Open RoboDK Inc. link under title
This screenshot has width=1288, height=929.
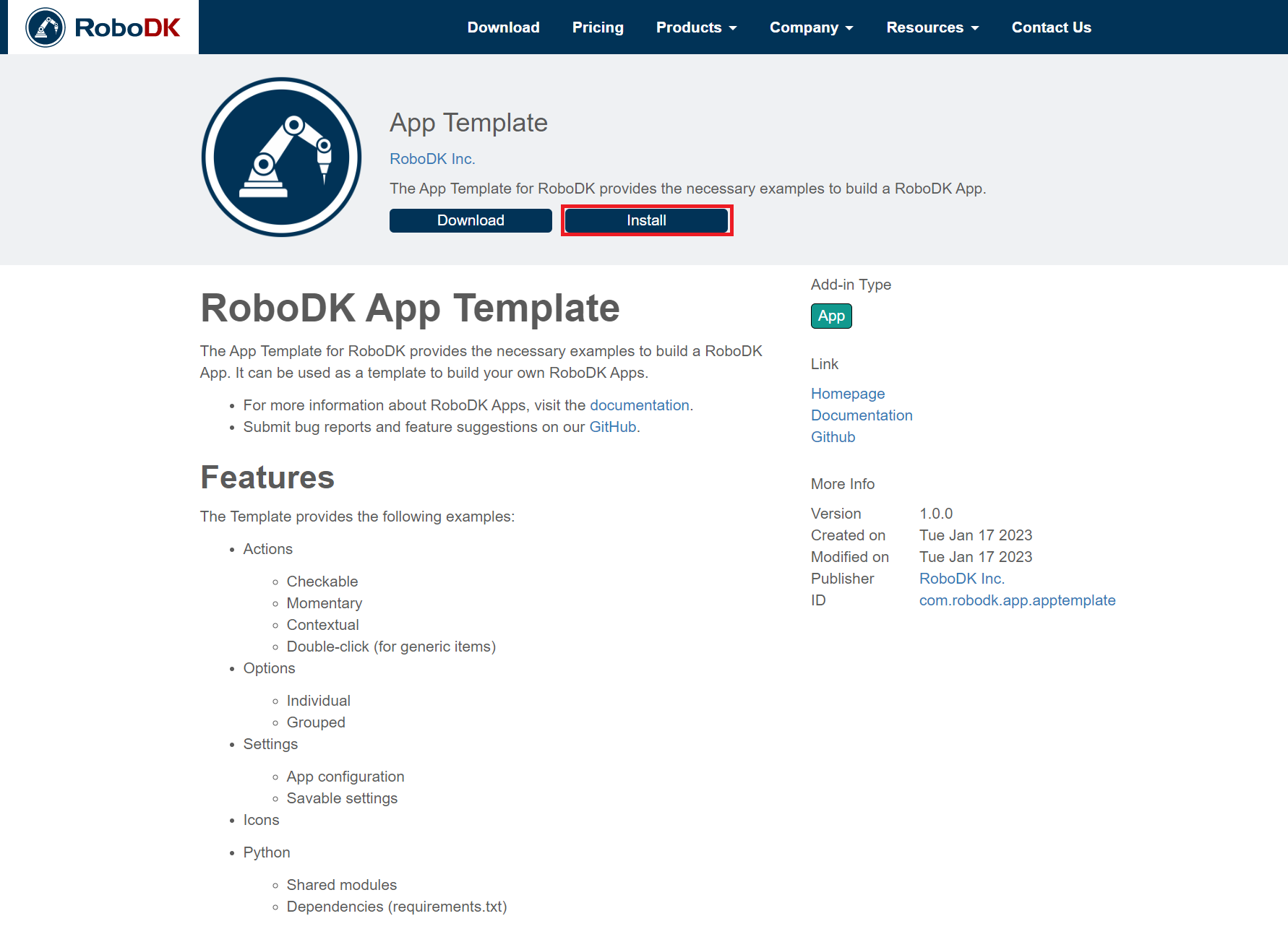[x=432, y=159]
